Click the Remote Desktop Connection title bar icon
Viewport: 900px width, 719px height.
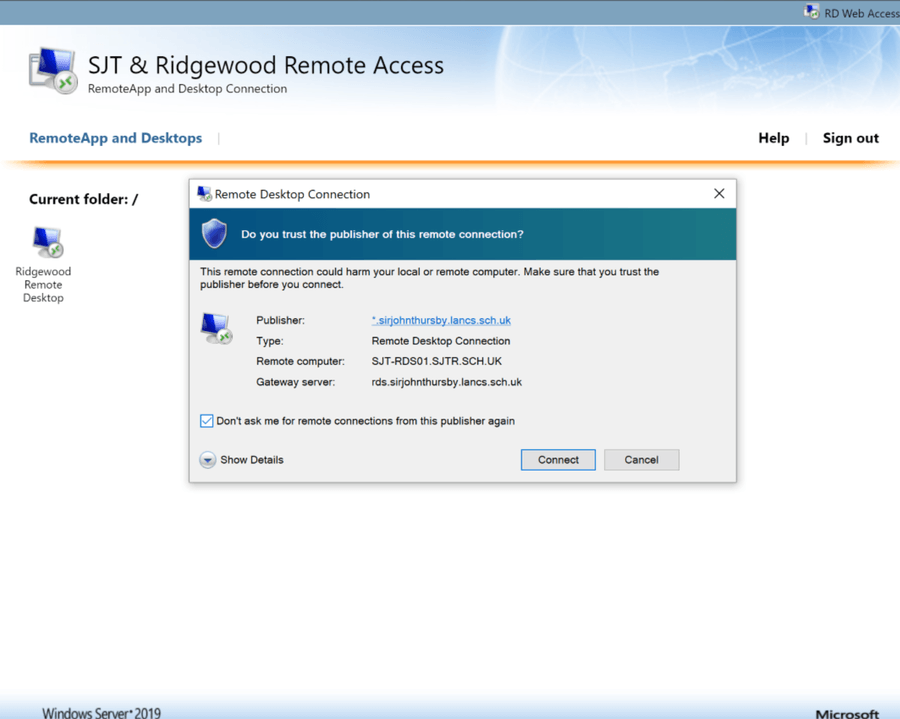[204, 194]
